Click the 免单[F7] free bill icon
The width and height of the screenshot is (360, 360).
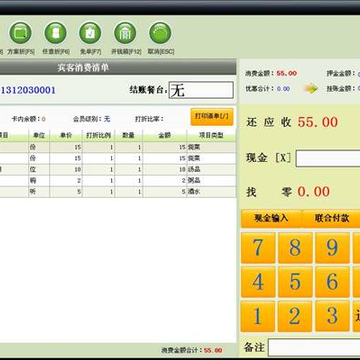(90, 33)
